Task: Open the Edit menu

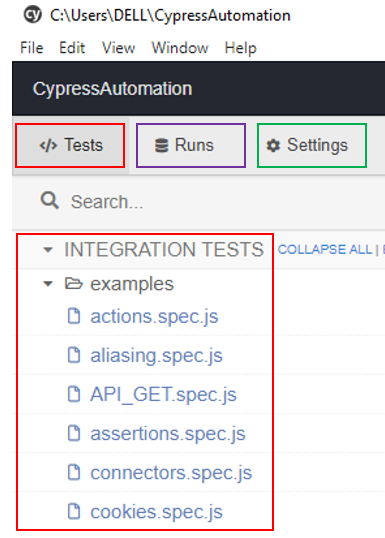Action: tap(72, 48)
